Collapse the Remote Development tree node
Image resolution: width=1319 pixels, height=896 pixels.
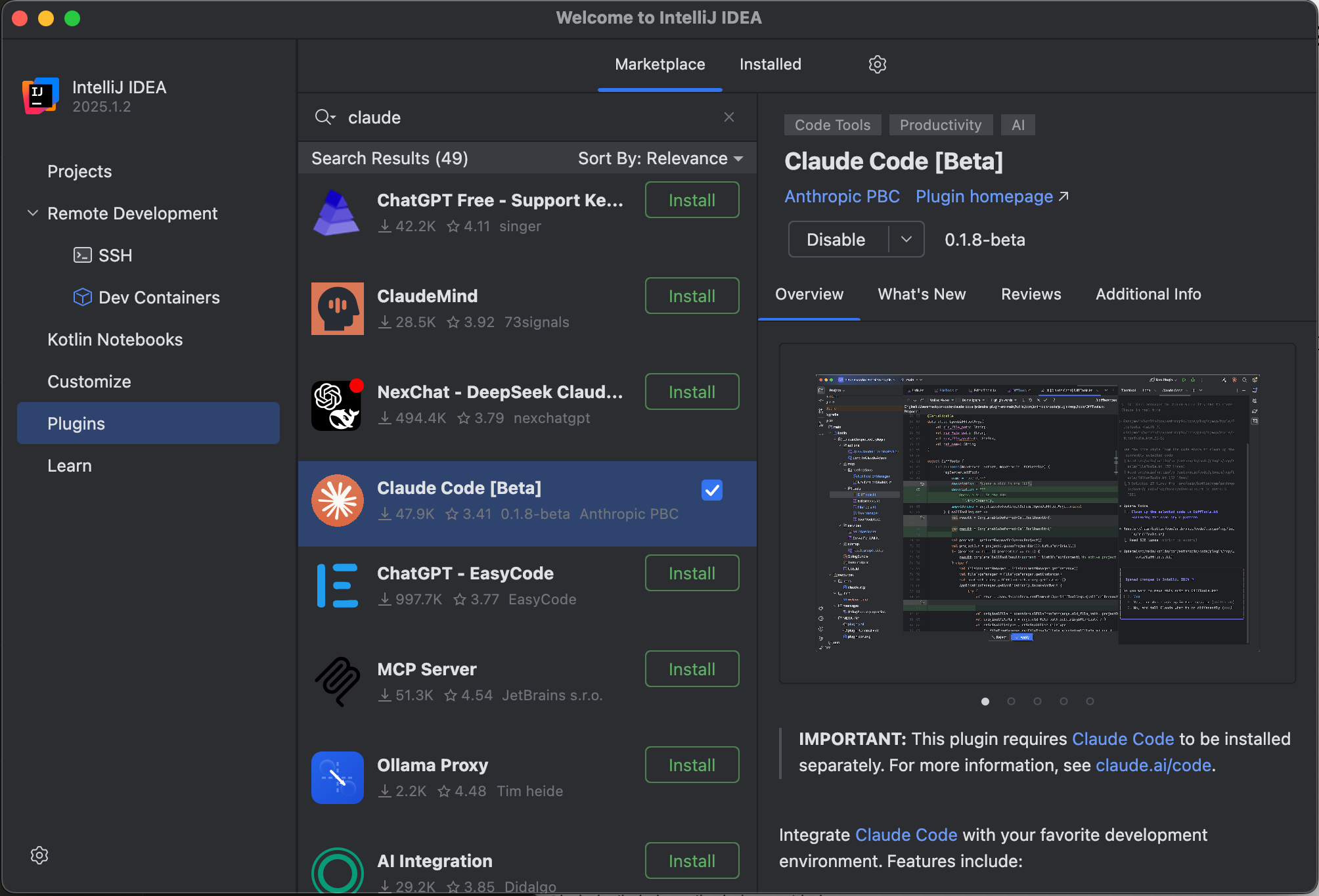[x=32, y=213]
